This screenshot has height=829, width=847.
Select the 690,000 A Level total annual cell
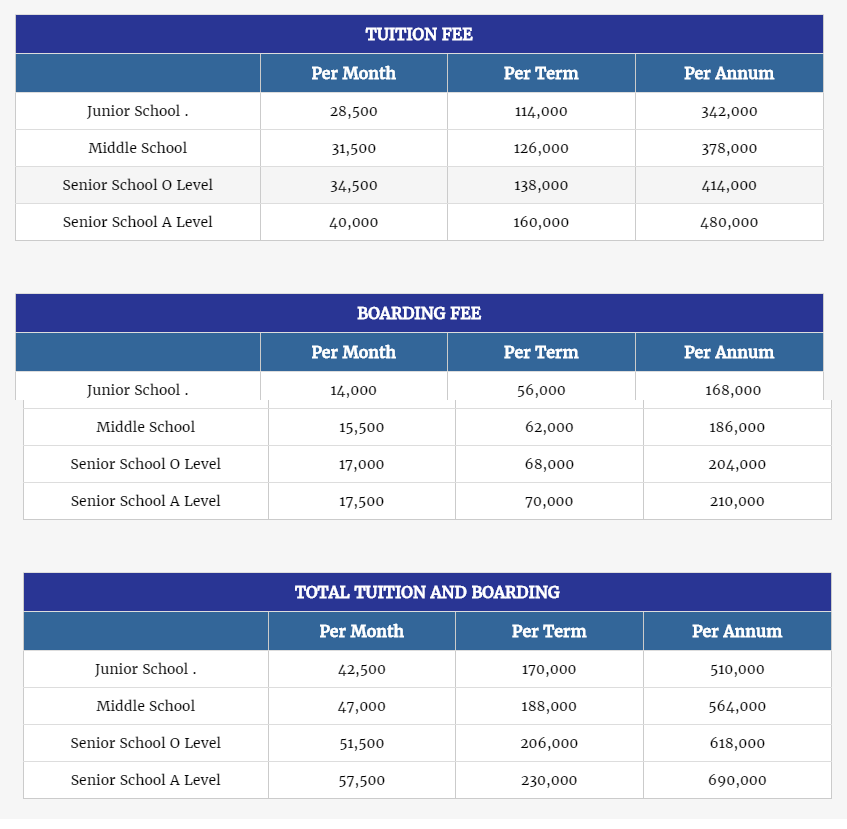737,780
